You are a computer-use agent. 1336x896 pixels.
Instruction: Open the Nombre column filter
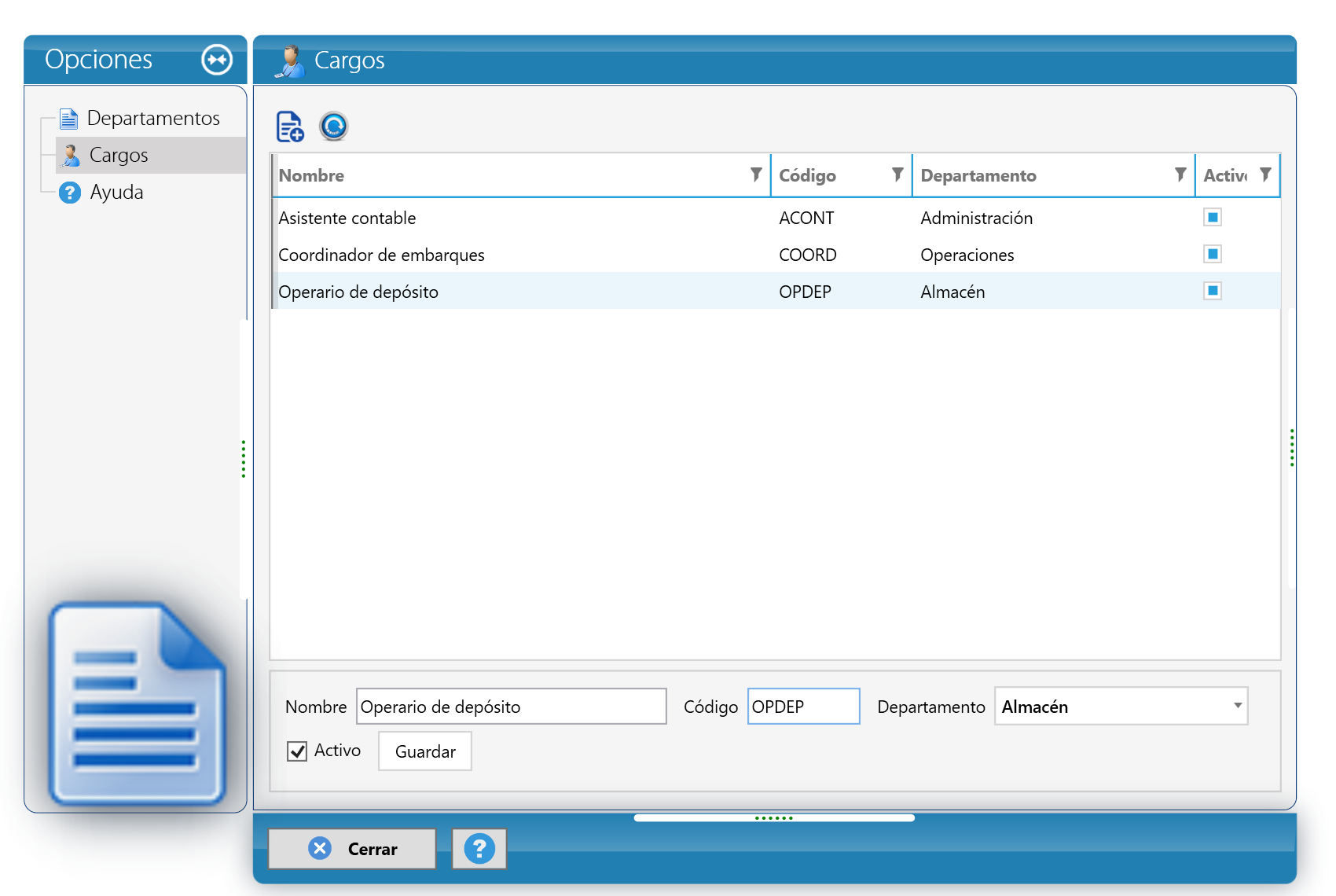(756, 174)
